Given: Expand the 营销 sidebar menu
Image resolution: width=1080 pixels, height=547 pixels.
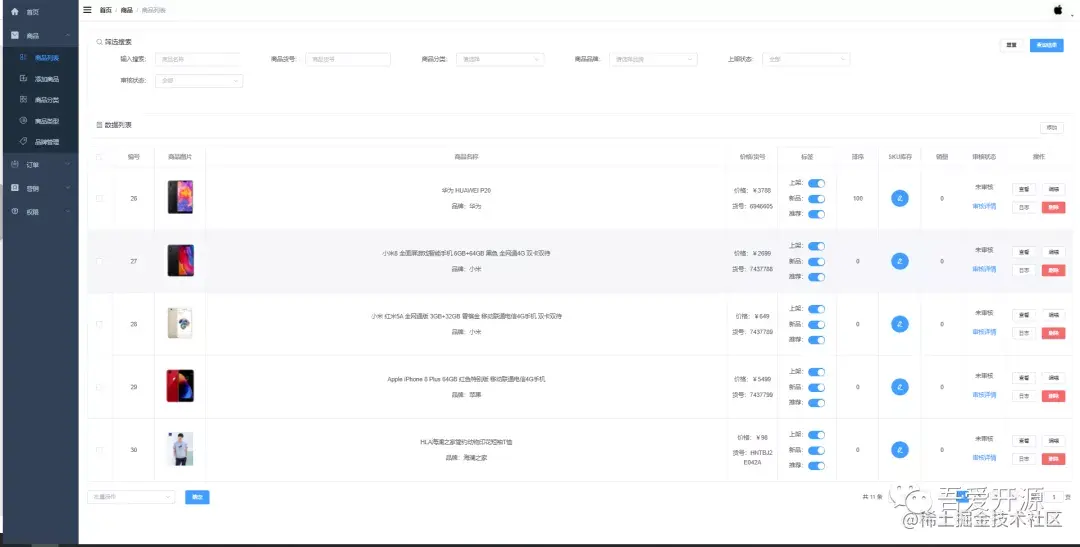Looking at the screenshot, I should [39, 188].
